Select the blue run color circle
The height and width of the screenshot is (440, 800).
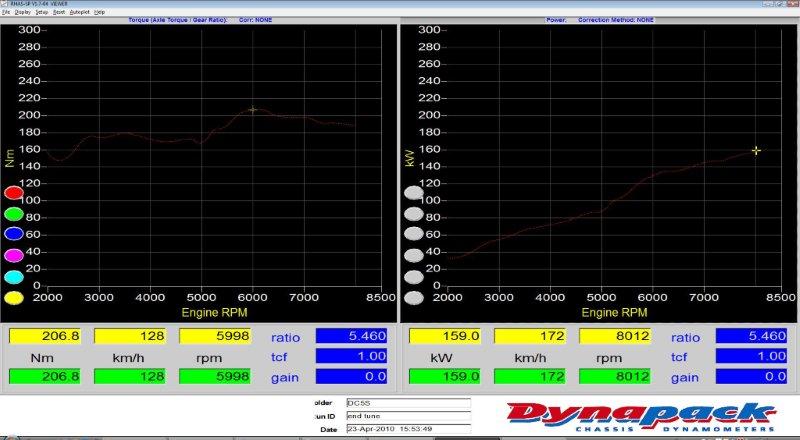click(x=14, y=235)
